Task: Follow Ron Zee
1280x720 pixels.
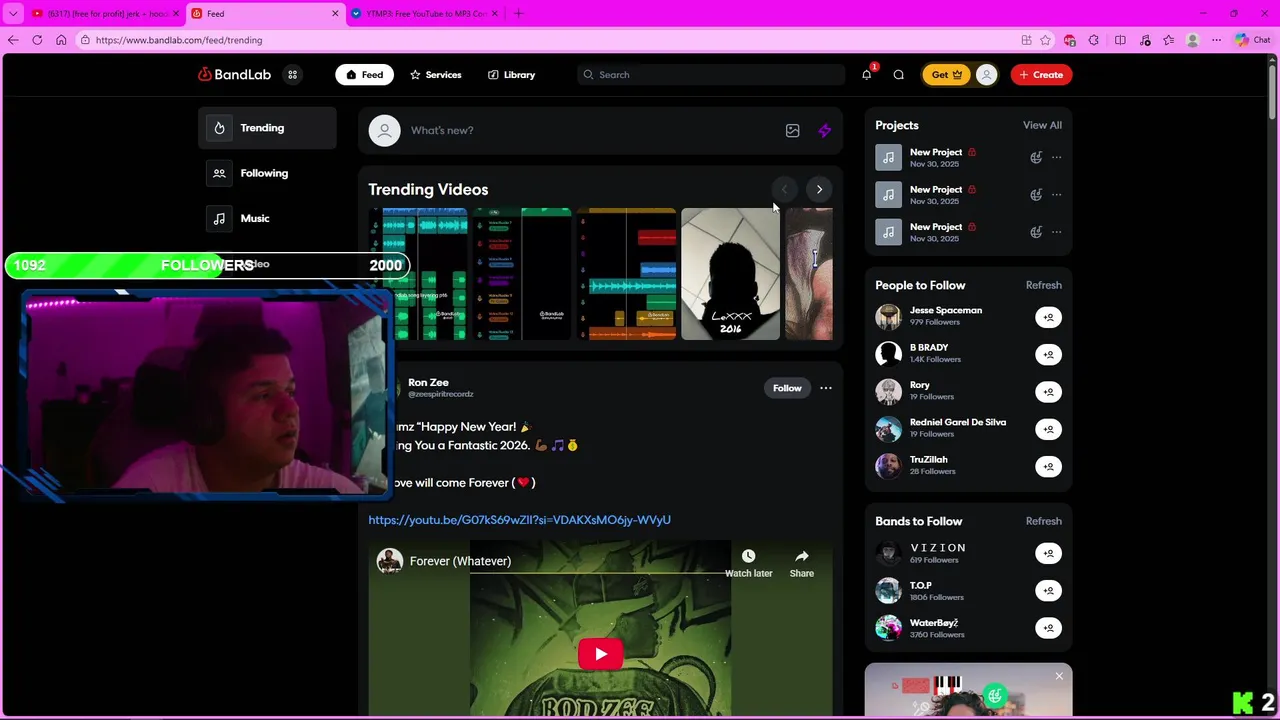Action: point(787,388)
